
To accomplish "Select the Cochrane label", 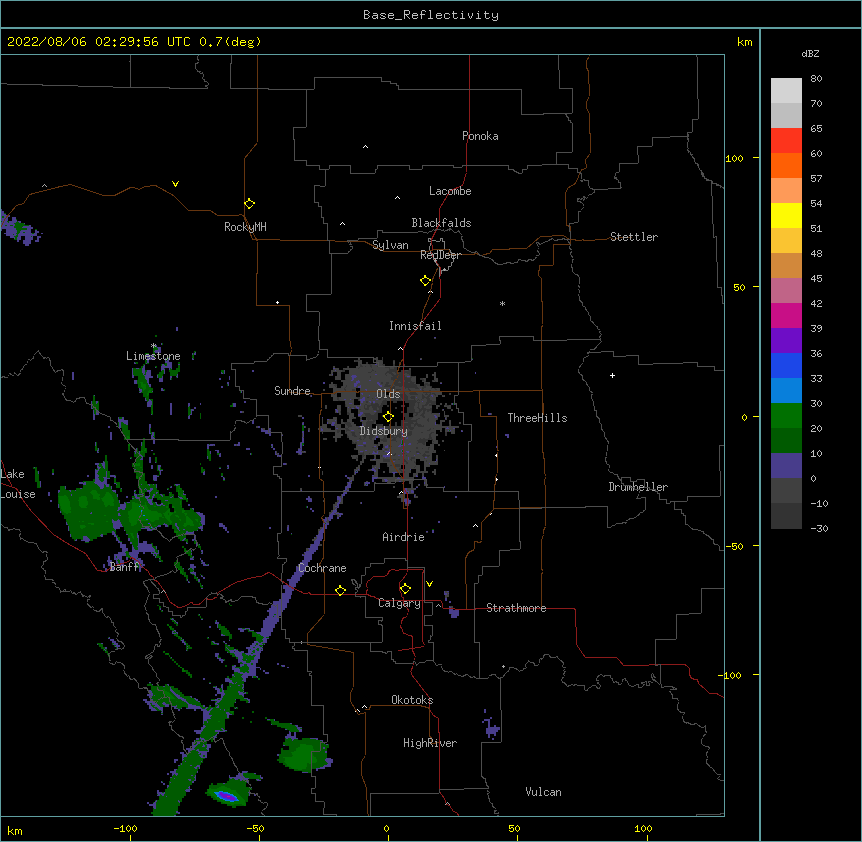I will (322, 568).
